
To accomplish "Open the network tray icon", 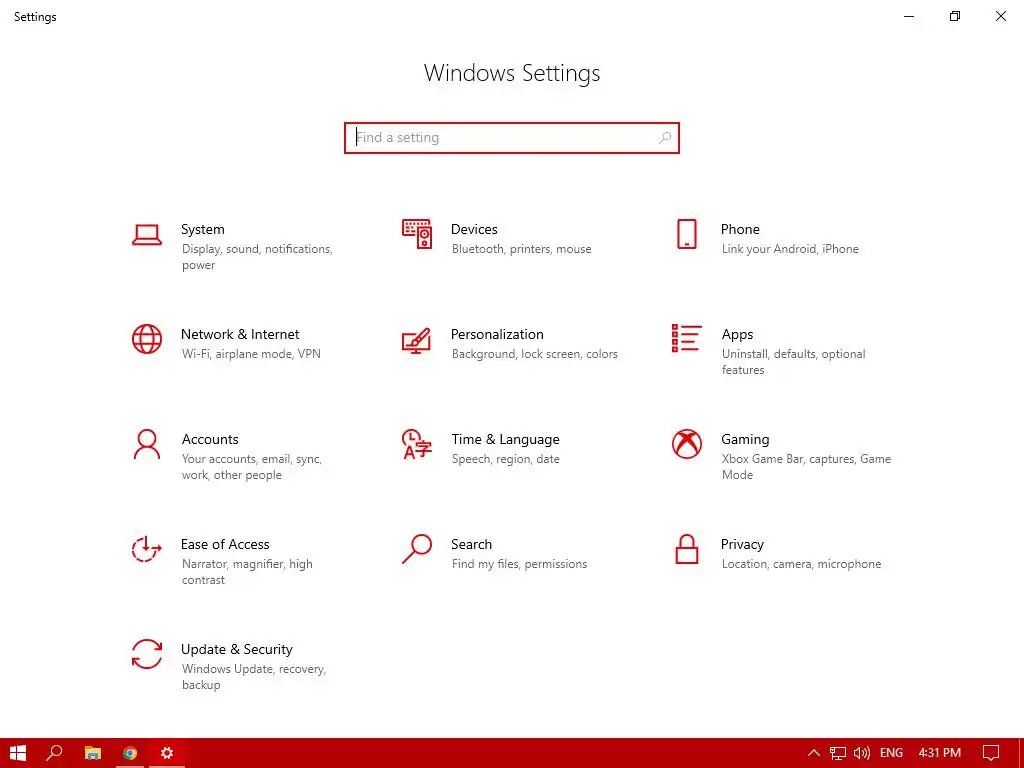I will tap(837, 753).
